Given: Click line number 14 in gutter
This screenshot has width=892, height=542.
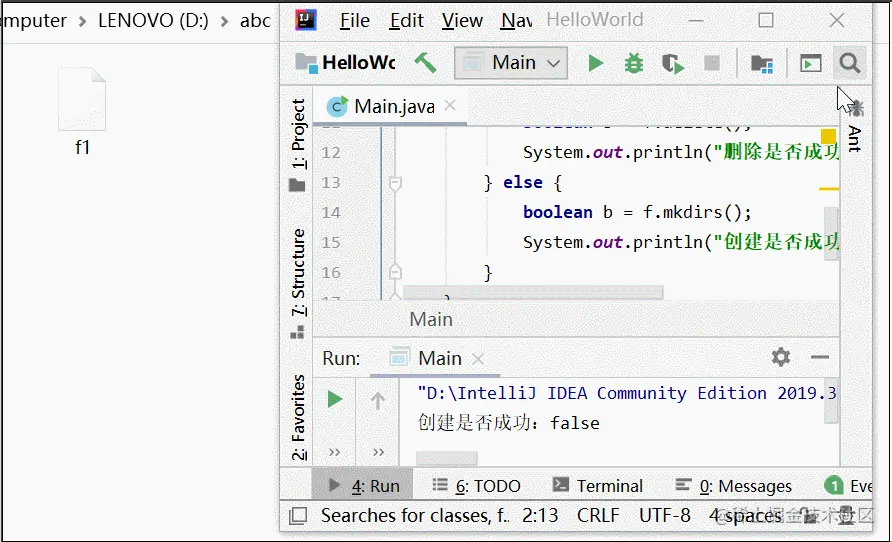Looking at the screenshot, I should click(x=331, y=213).
